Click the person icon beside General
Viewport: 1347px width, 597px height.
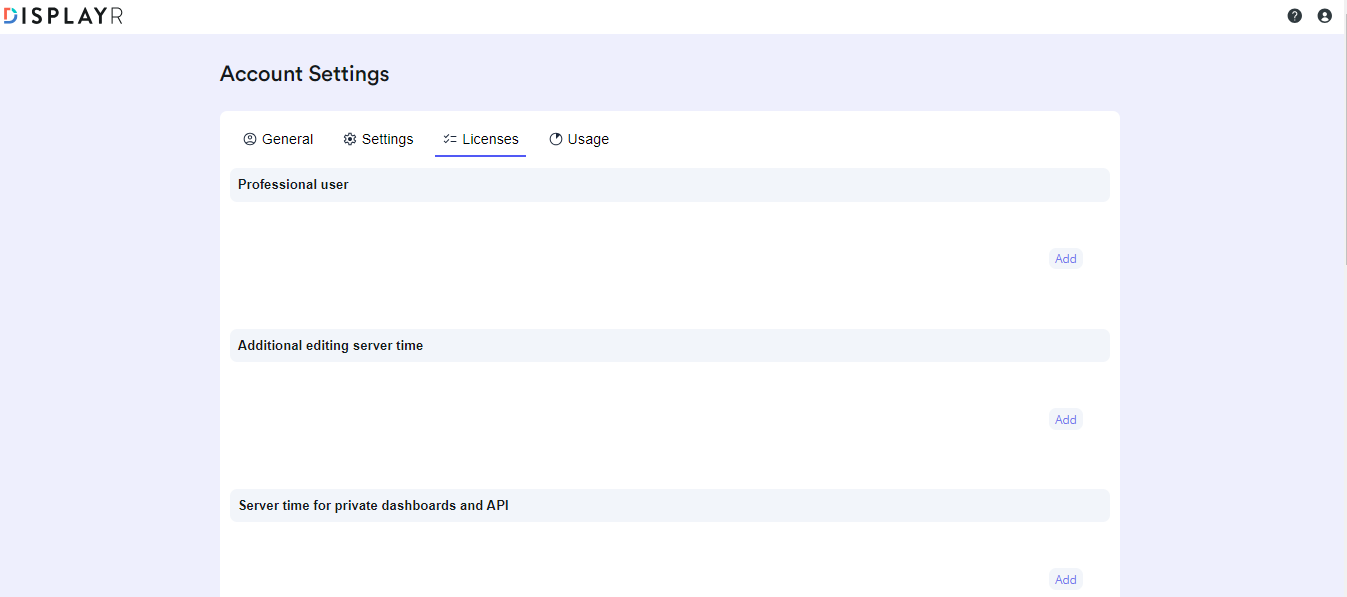coord(250,139)
